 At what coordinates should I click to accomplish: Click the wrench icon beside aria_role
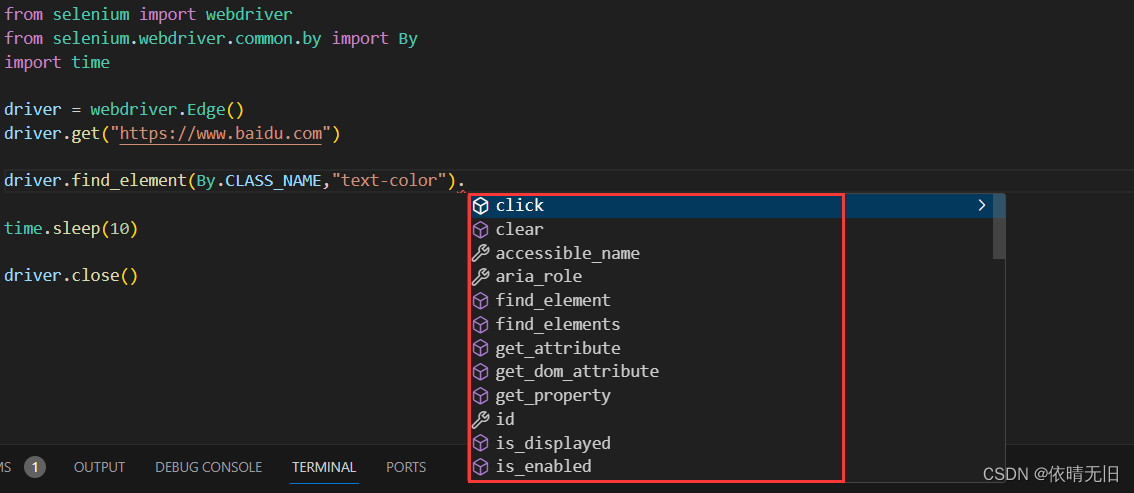[x=481, y=277]
